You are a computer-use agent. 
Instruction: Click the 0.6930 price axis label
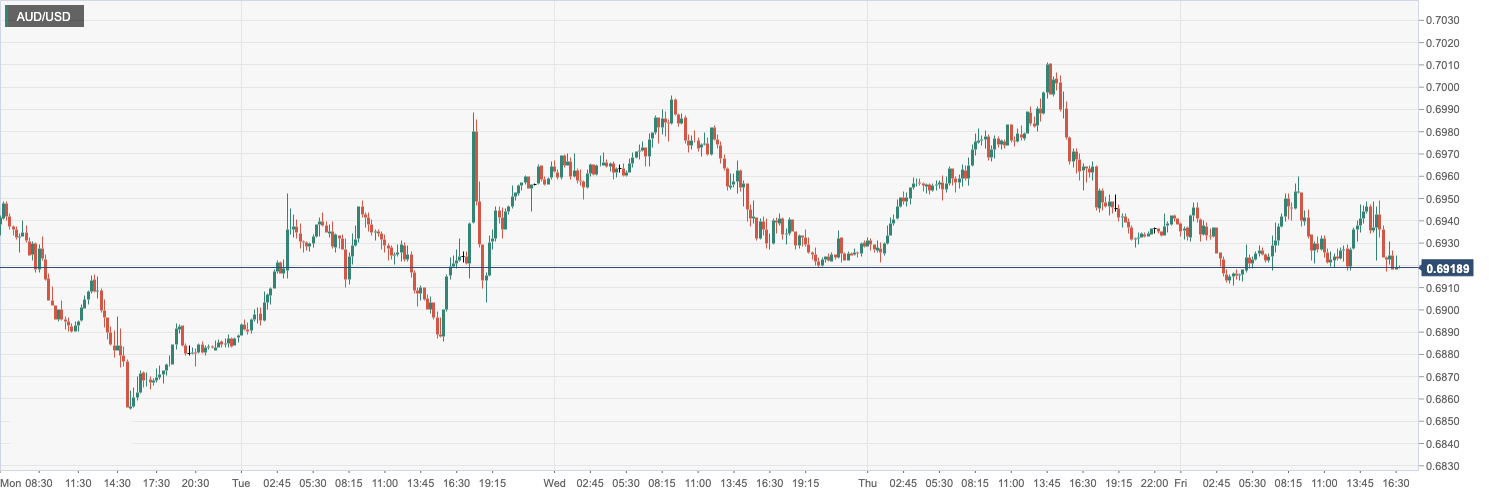[1443, 243]
